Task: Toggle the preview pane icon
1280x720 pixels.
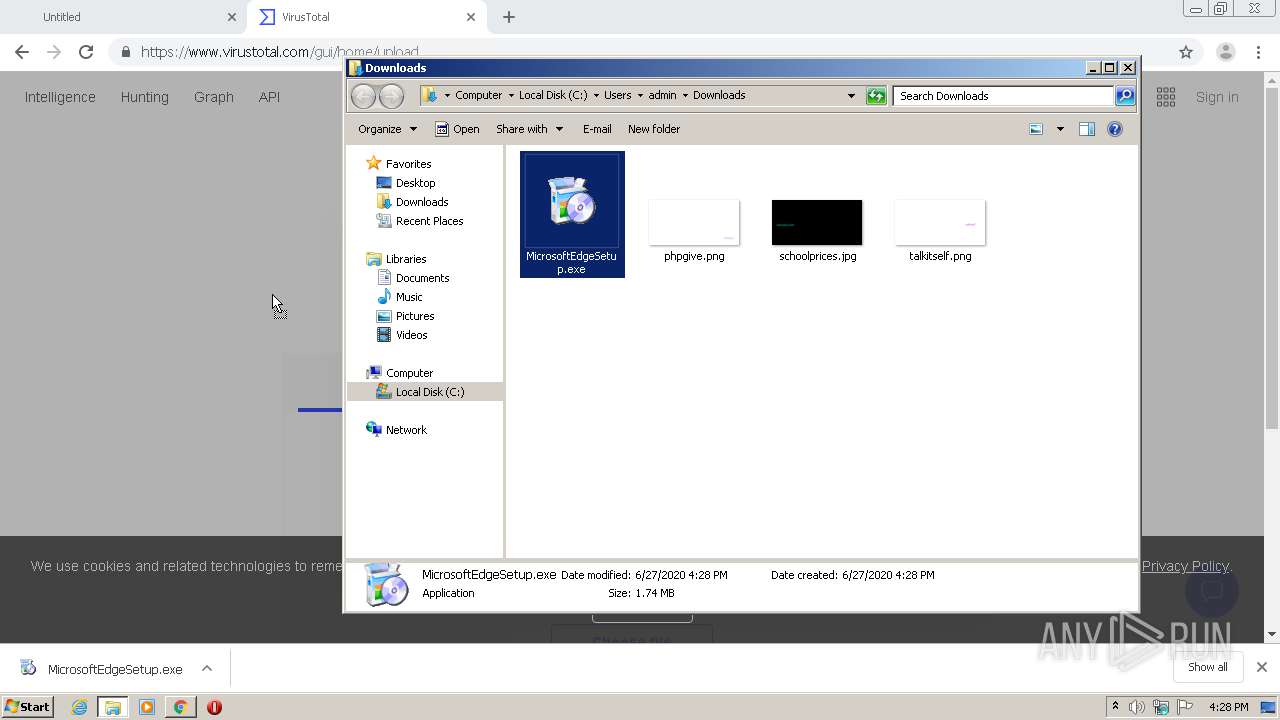Action: pyautogui.click(x=1087, y=129)
